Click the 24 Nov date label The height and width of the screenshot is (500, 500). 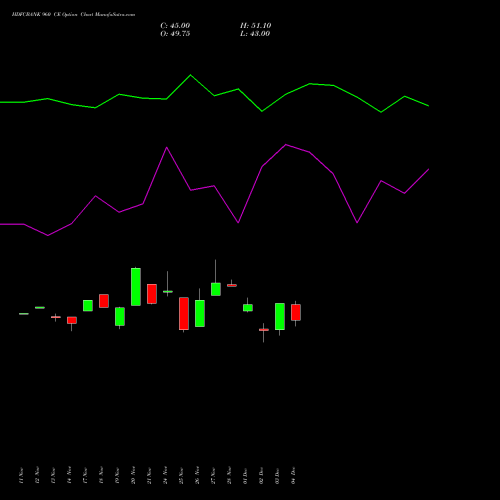pos(165,475)
